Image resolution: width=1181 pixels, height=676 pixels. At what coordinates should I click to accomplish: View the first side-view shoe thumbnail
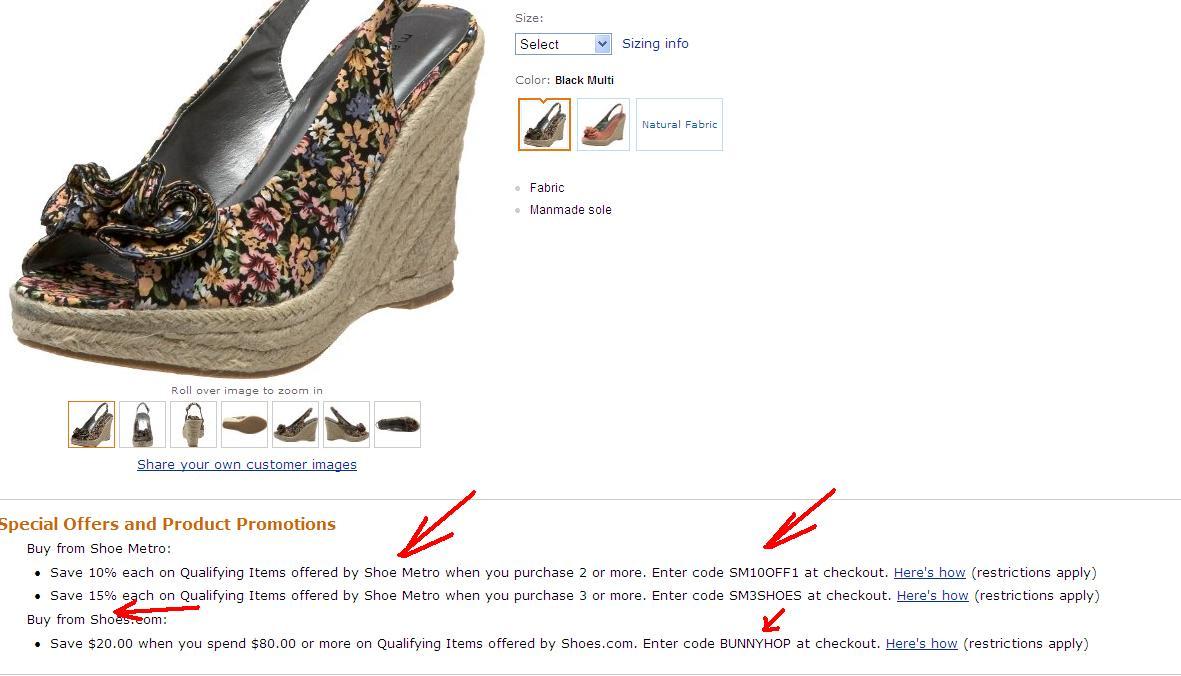pos(91,425)
